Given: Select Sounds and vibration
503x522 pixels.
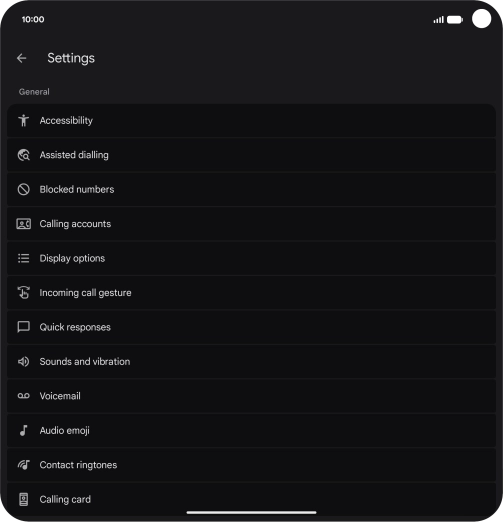Looking at the screenshot, I should (251, 362).
